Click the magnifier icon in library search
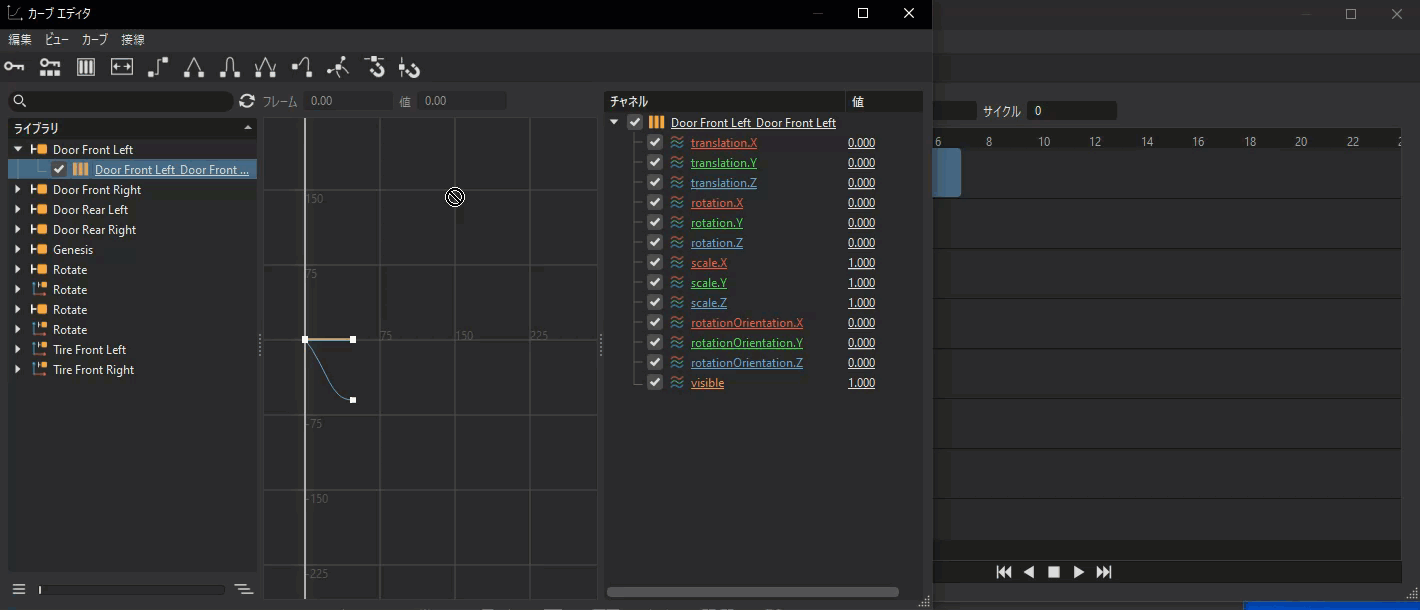 [x=19, y=101]
